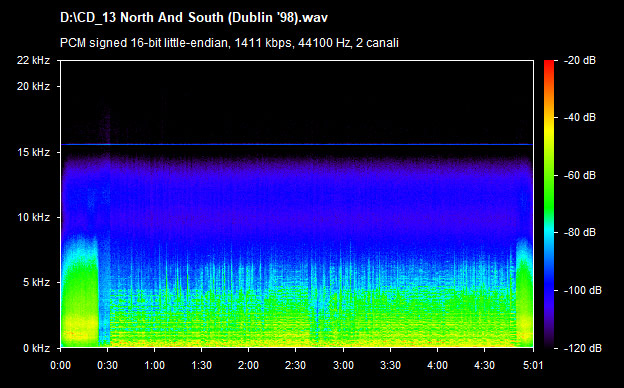Select the PCM format info line
The image size is (624, 388).
coord(229,43)
